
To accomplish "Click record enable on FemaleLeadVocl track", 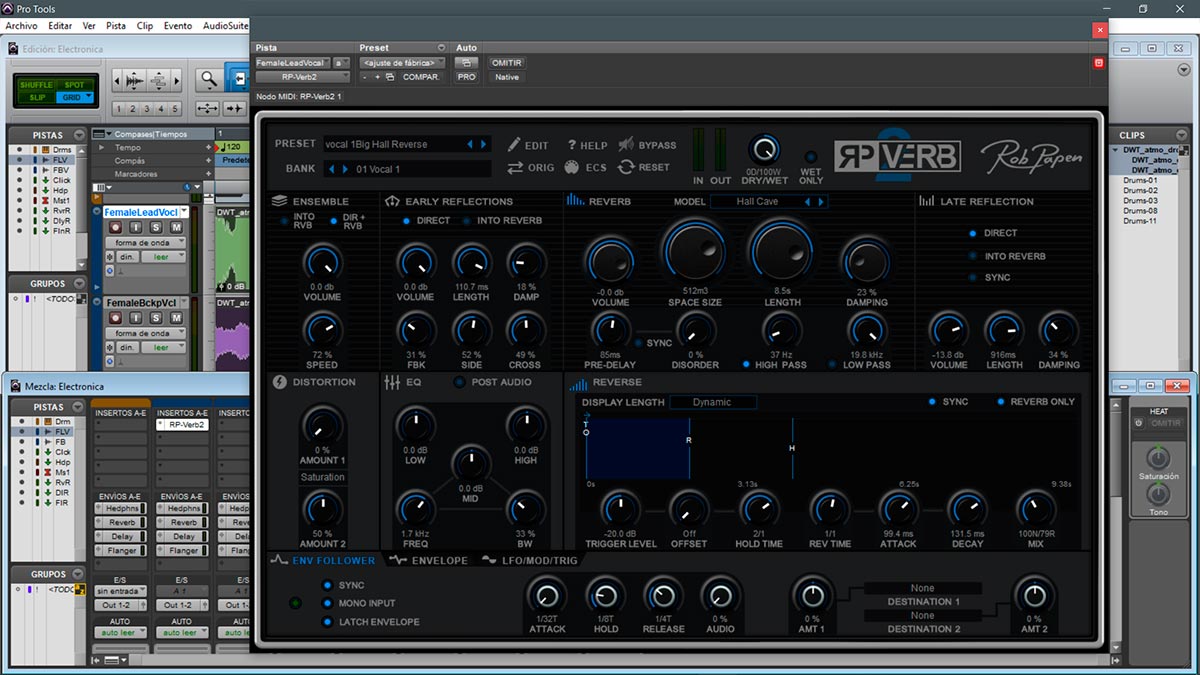I will coord(113,228).
